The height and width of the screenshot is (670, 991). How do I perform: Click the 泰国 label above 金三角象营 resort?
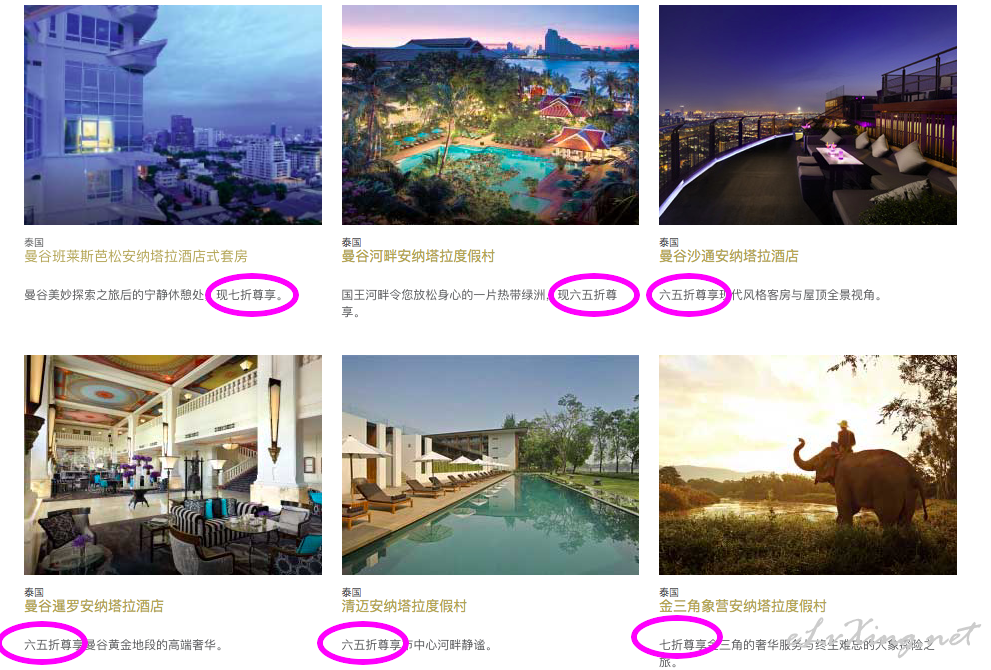coord(669,593)
